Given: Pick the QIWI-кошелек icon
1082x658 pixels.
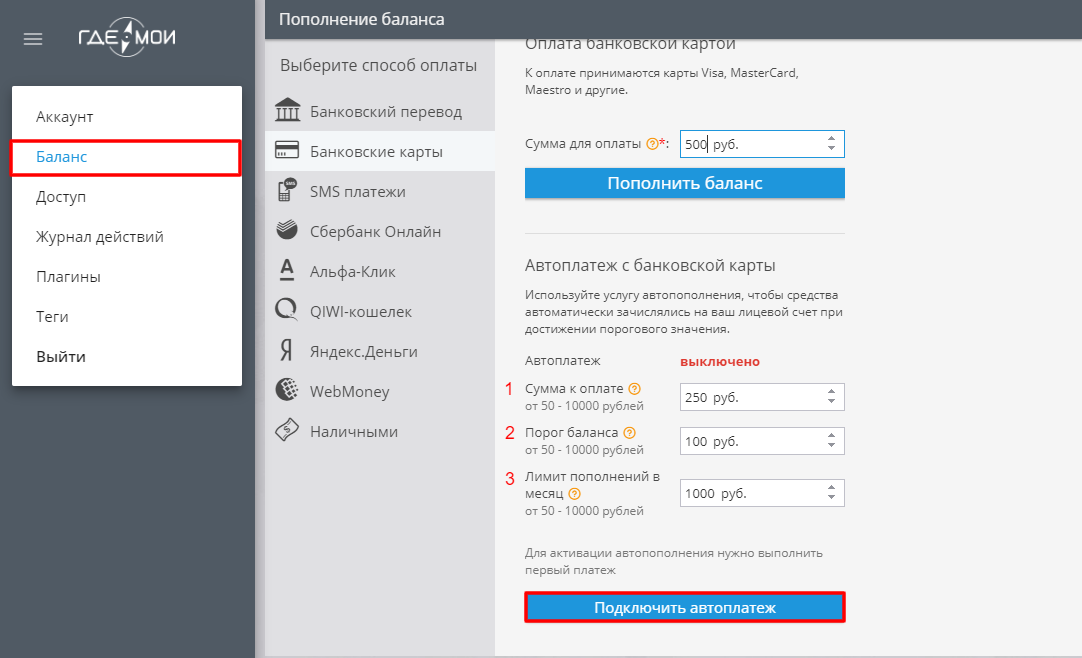Looking at the screenshot, I should 286,310.
